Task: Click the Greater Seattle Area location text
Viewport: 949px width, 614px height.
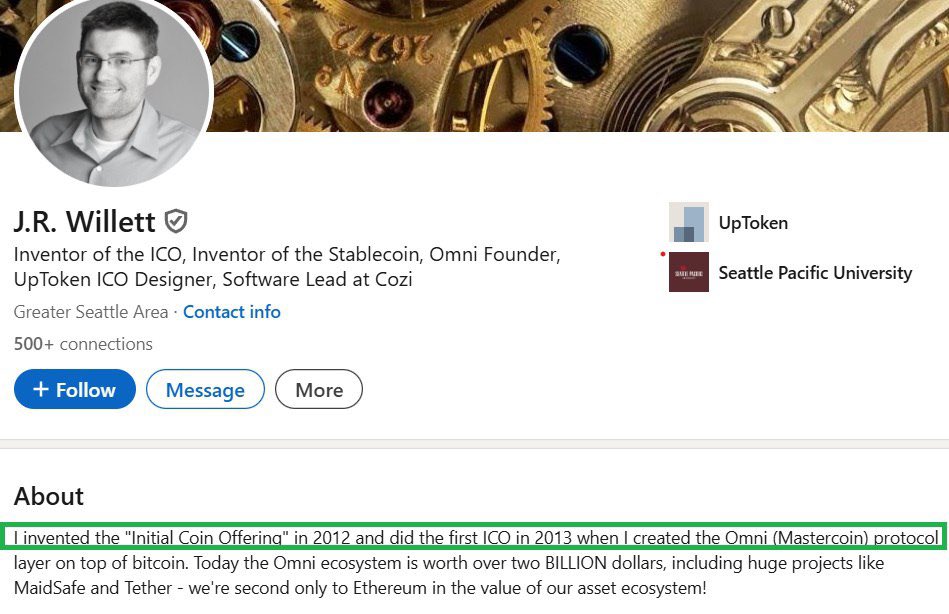Action: pos(91,312)
